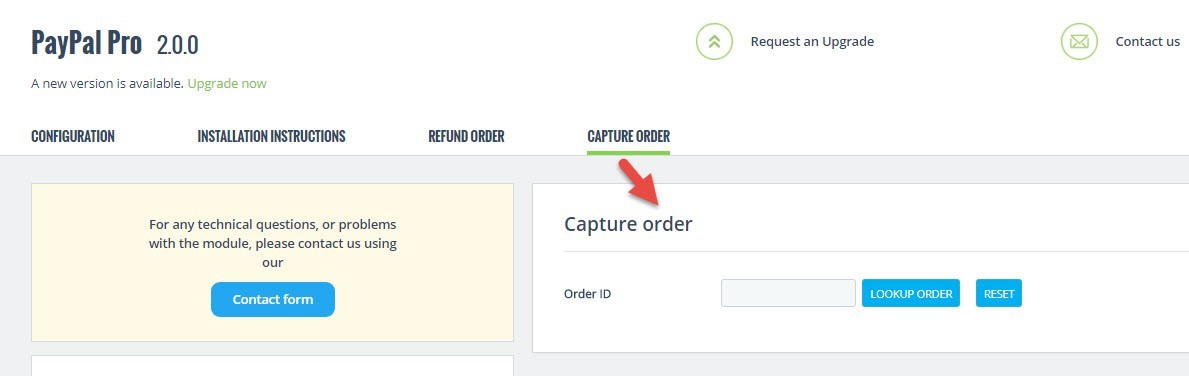Click the Order ID field label
Screen dimensions: 1189x376
pos(588,294)
